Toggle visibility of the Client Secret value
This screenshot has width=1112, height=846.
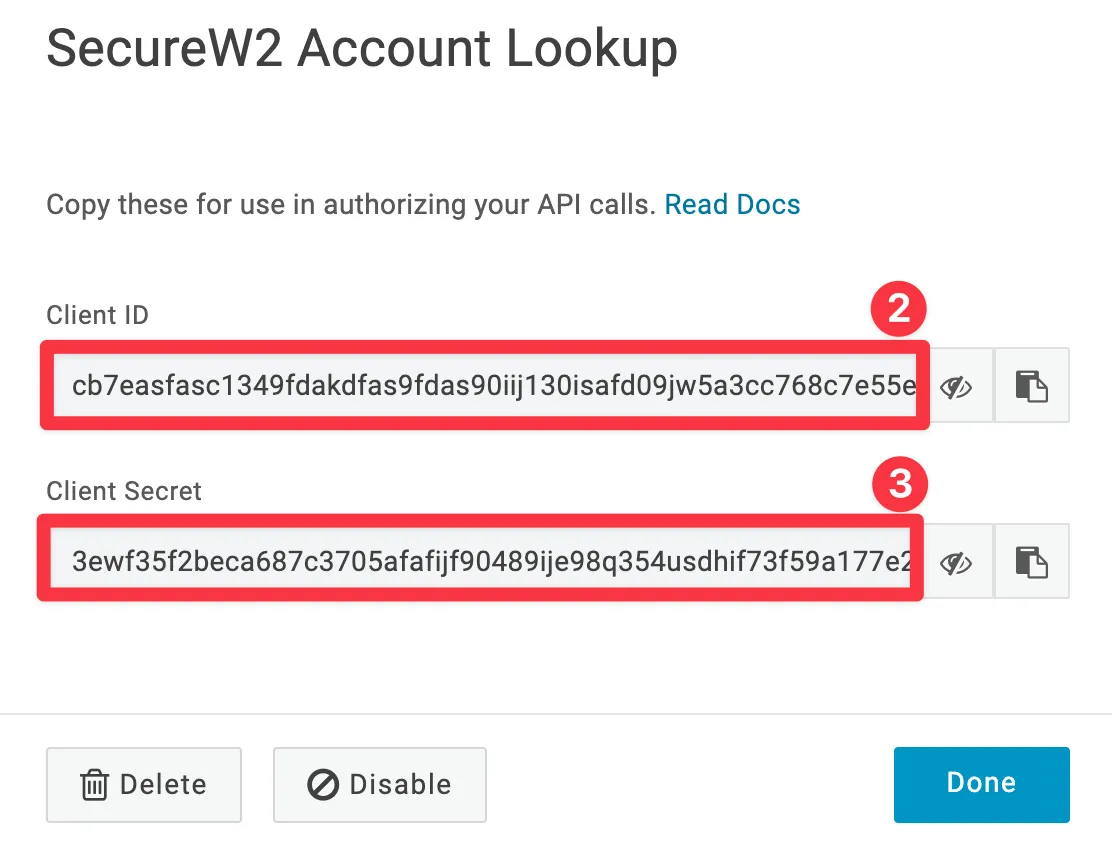(957, 562)
